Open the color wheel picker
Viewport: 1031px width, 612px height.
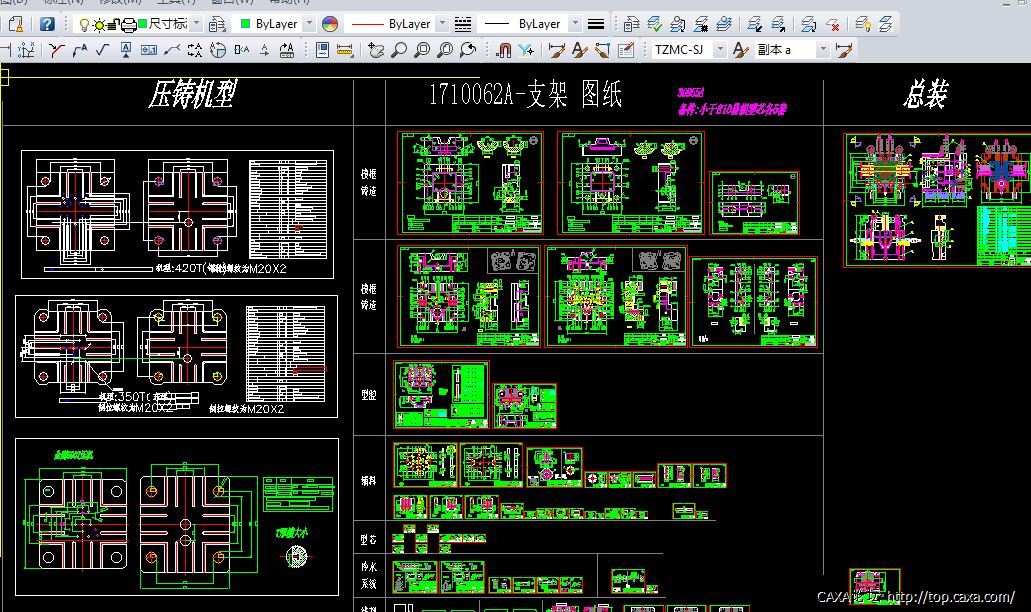pyautogui.click(x=329, y=23)
